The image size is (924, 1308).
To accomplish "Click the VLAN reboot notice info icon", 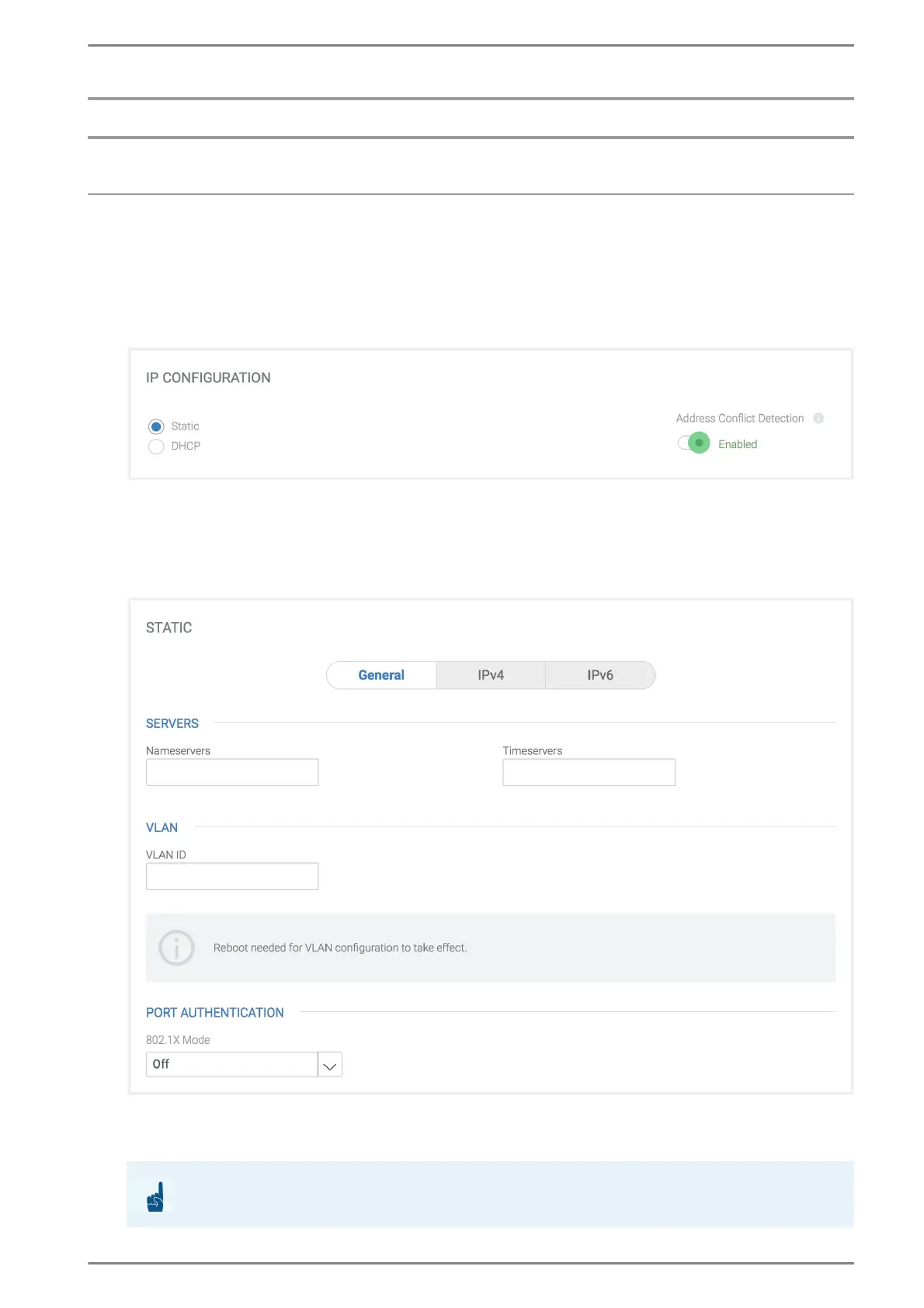I will pos(176,948).
